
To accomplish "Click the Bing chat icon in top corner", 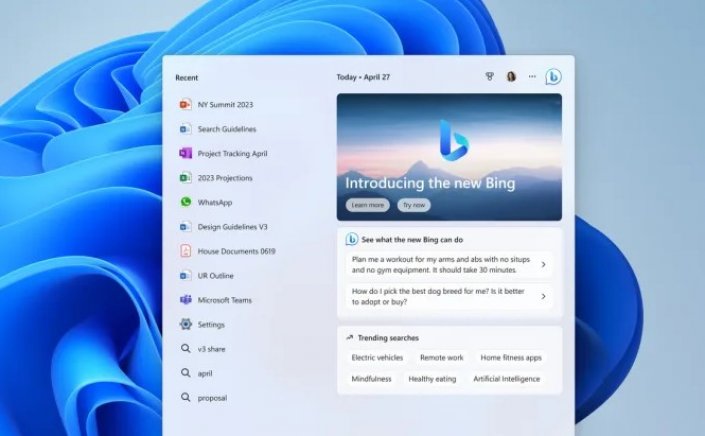I will 553,77.
